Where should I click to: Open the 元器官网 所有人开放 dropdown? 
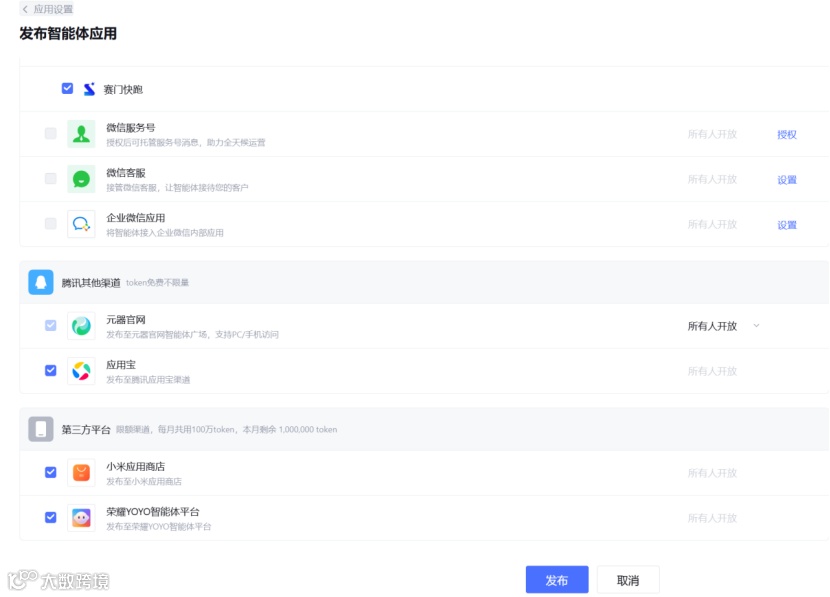click(724, 326)
